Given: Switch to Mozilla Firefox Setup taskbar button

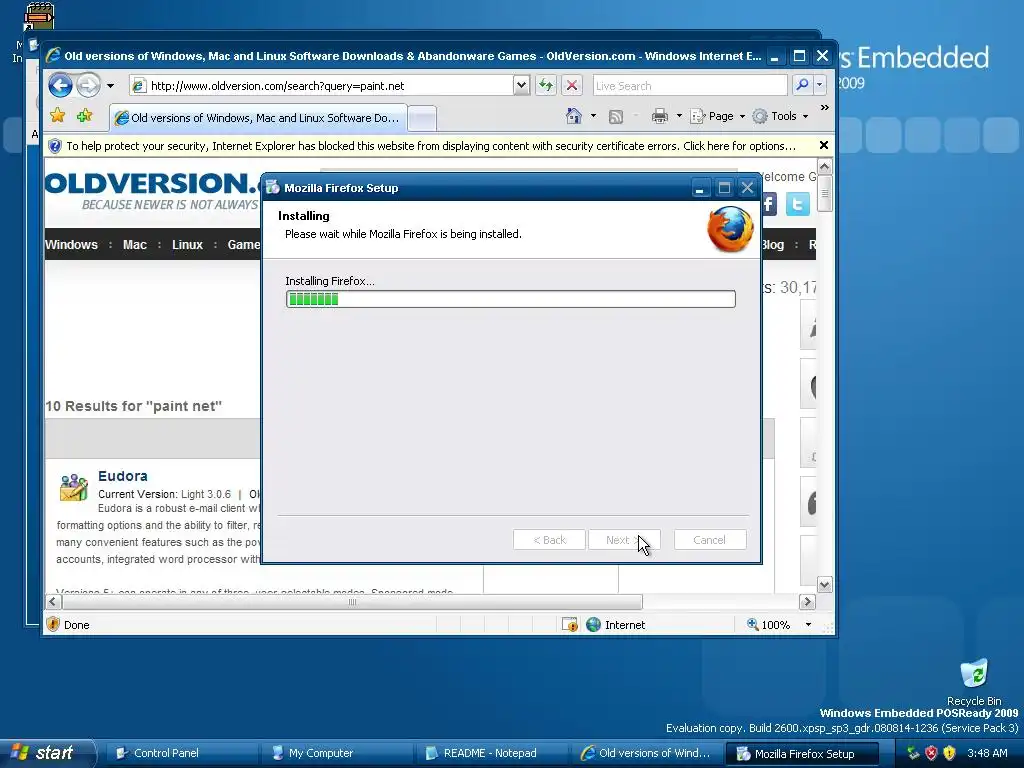Looking at the screenshot, I should pyautogui.click(x=803, y=753).
